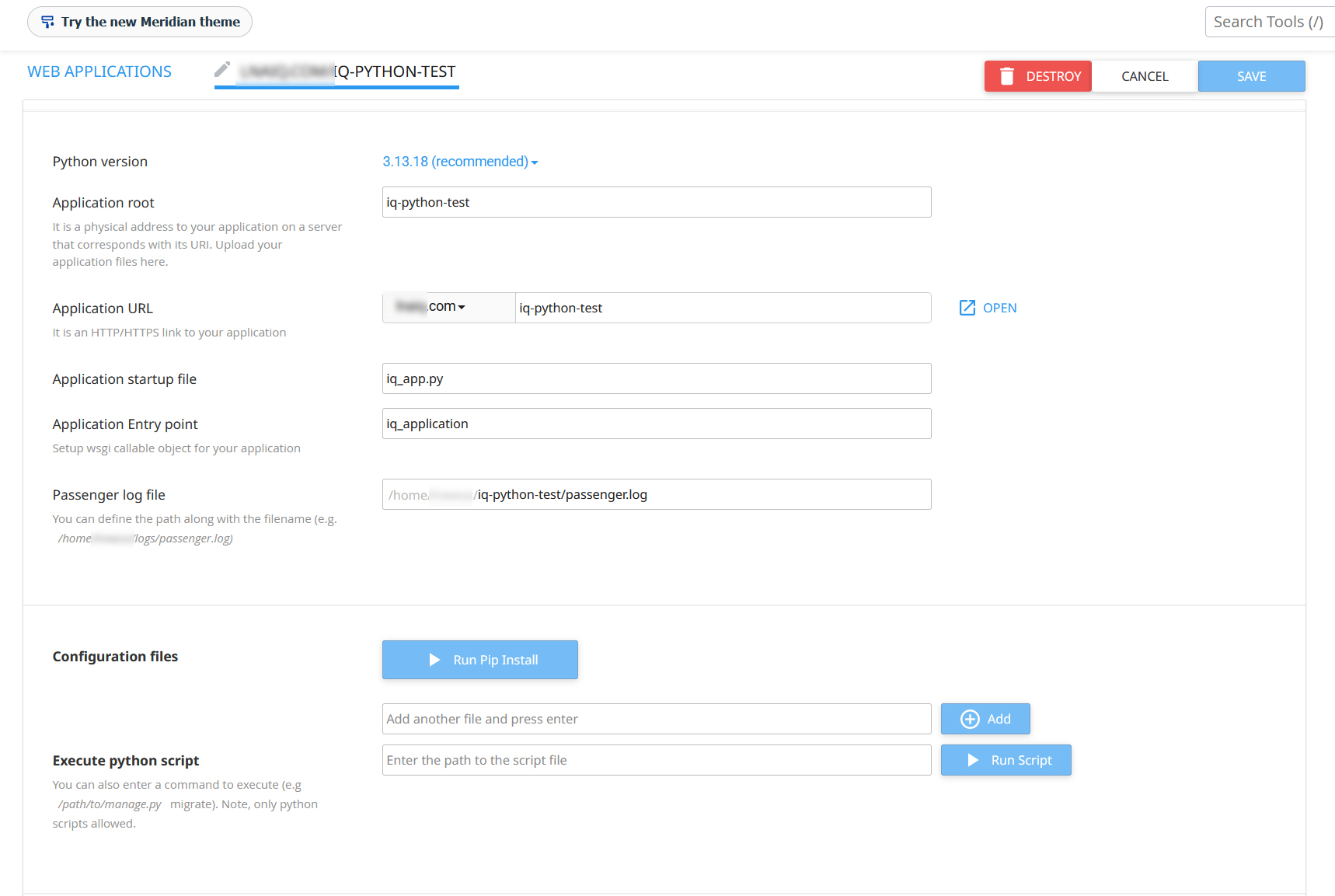The width and height of the screenshot is (1335, 896).
Task: Click the 'Passenger log file' label
Action: coord(109,495)
